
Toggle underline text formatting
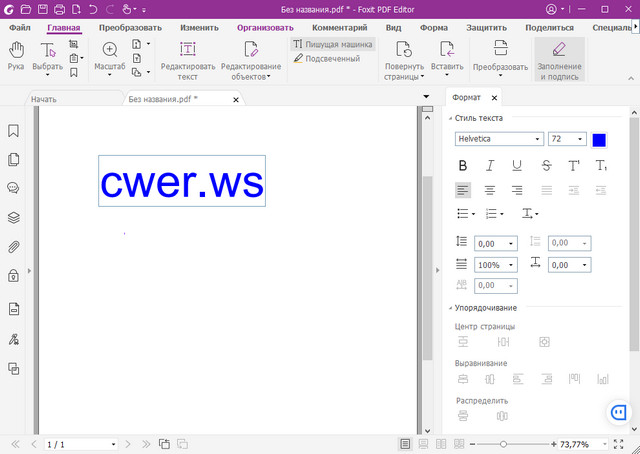coord(517,165)
